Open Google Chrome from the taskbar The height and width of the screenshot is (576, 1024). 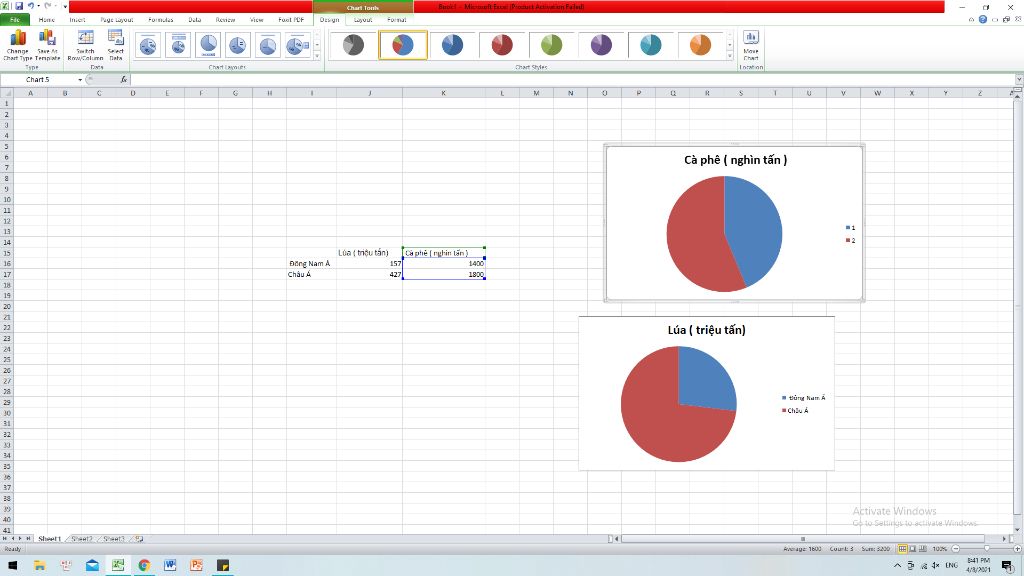click(144, 565)
